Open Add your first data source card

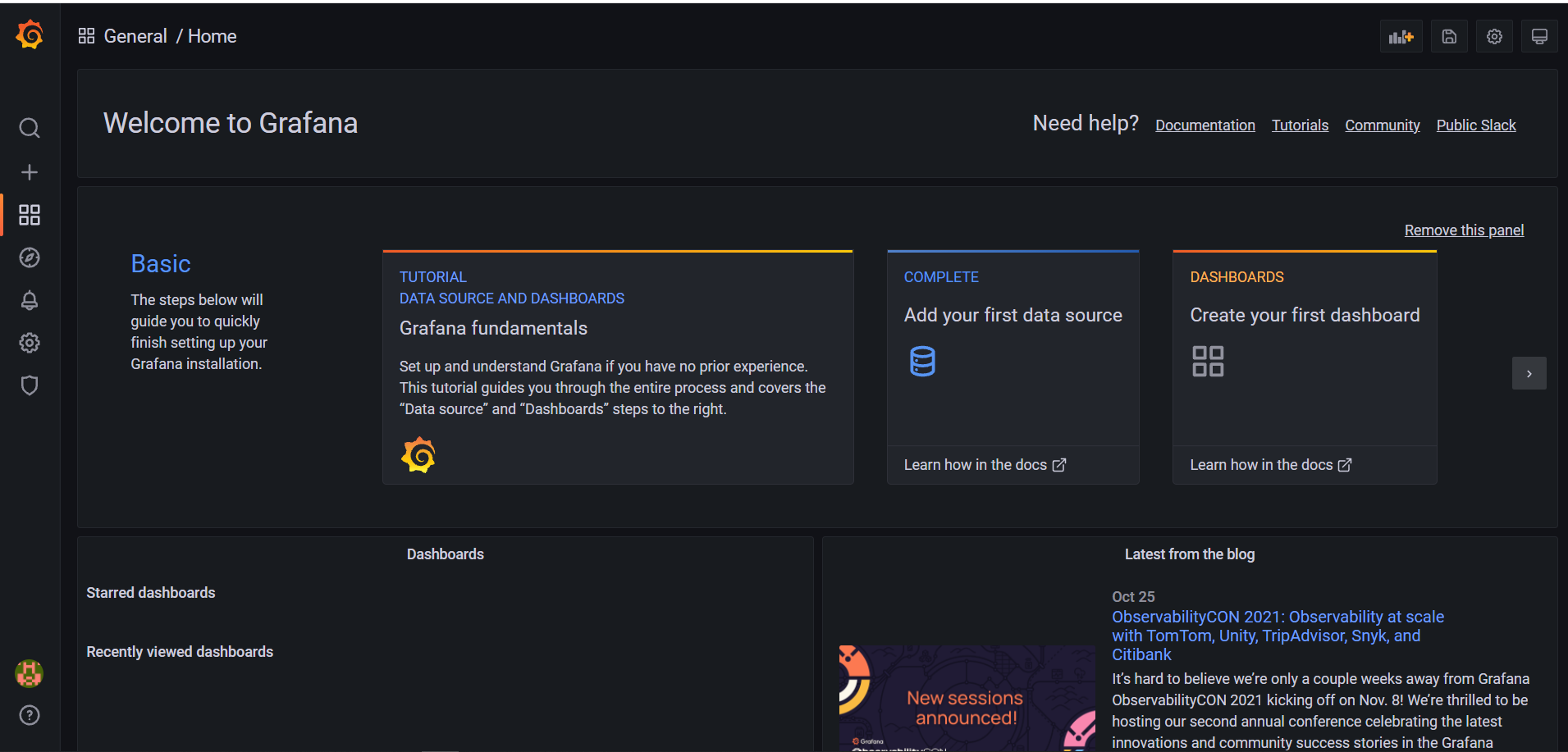pyautogui.click(x=1013, y=367)
